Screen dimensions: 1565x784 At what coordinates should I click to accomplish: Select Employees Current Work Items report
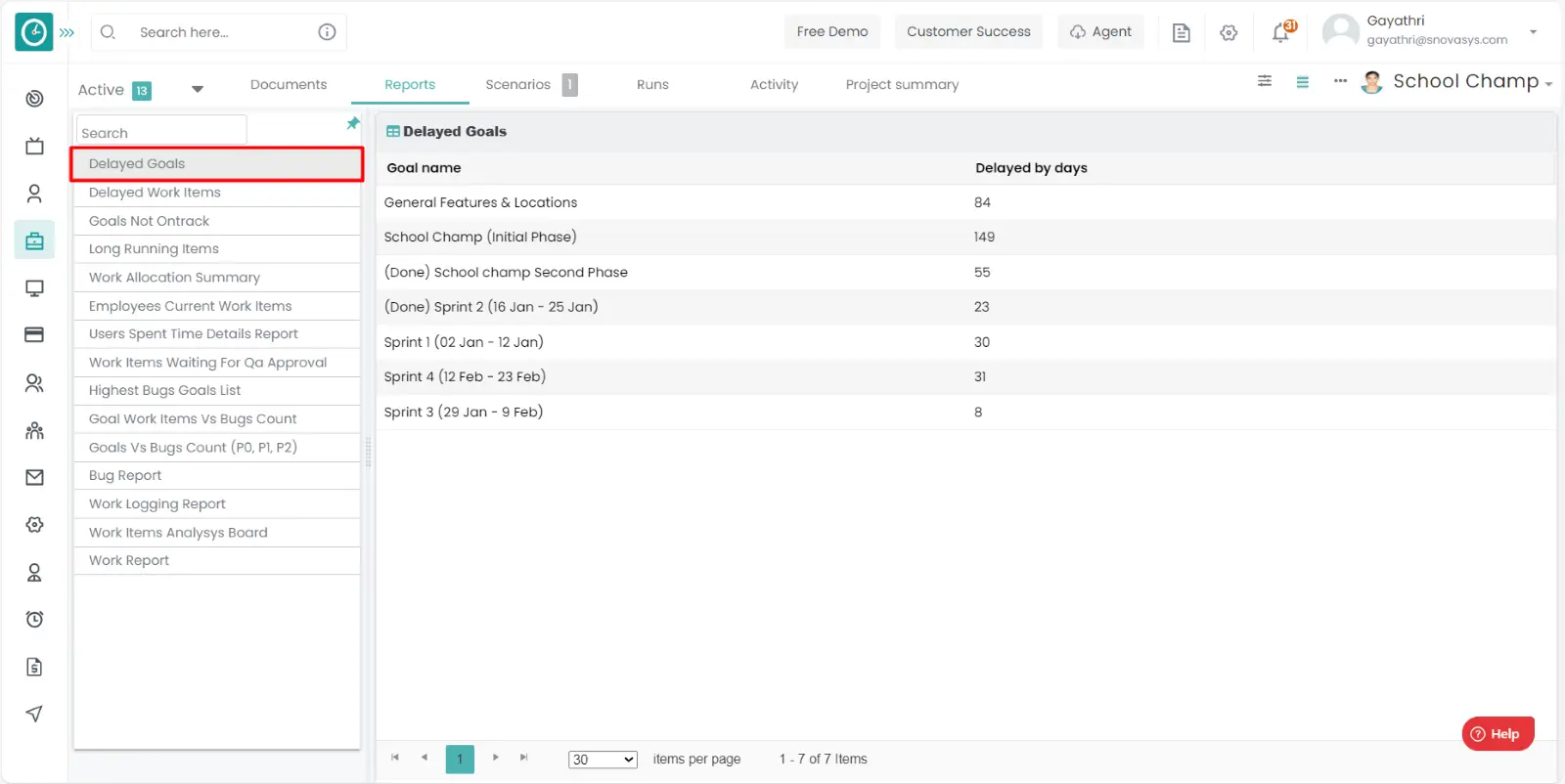pos(217,306)
